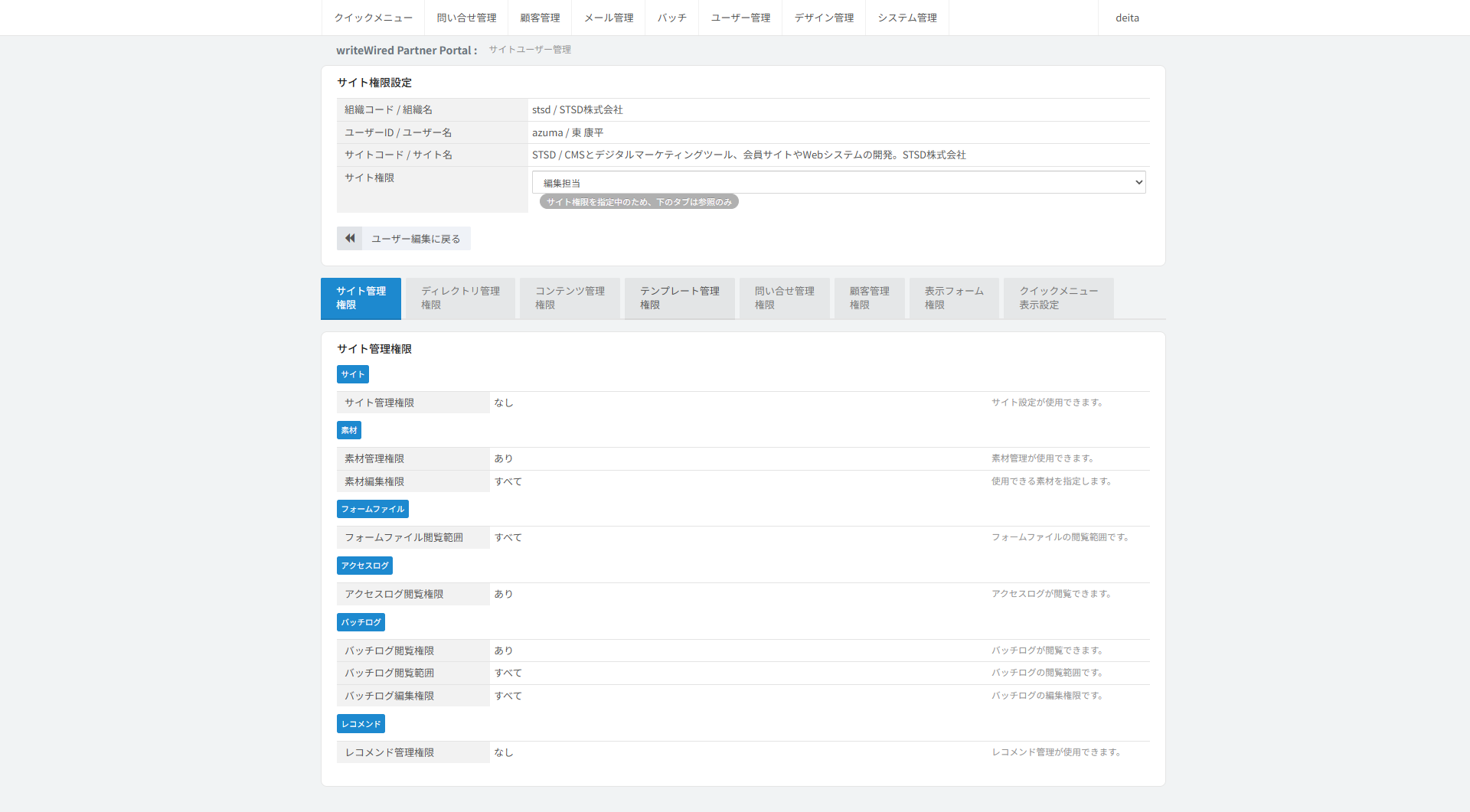Image resolution: width=1470 pixels, height=812 pixels.
Task: Switch to the クイックメニュー表示設定 tab
Action: [x=1059, y=298]
